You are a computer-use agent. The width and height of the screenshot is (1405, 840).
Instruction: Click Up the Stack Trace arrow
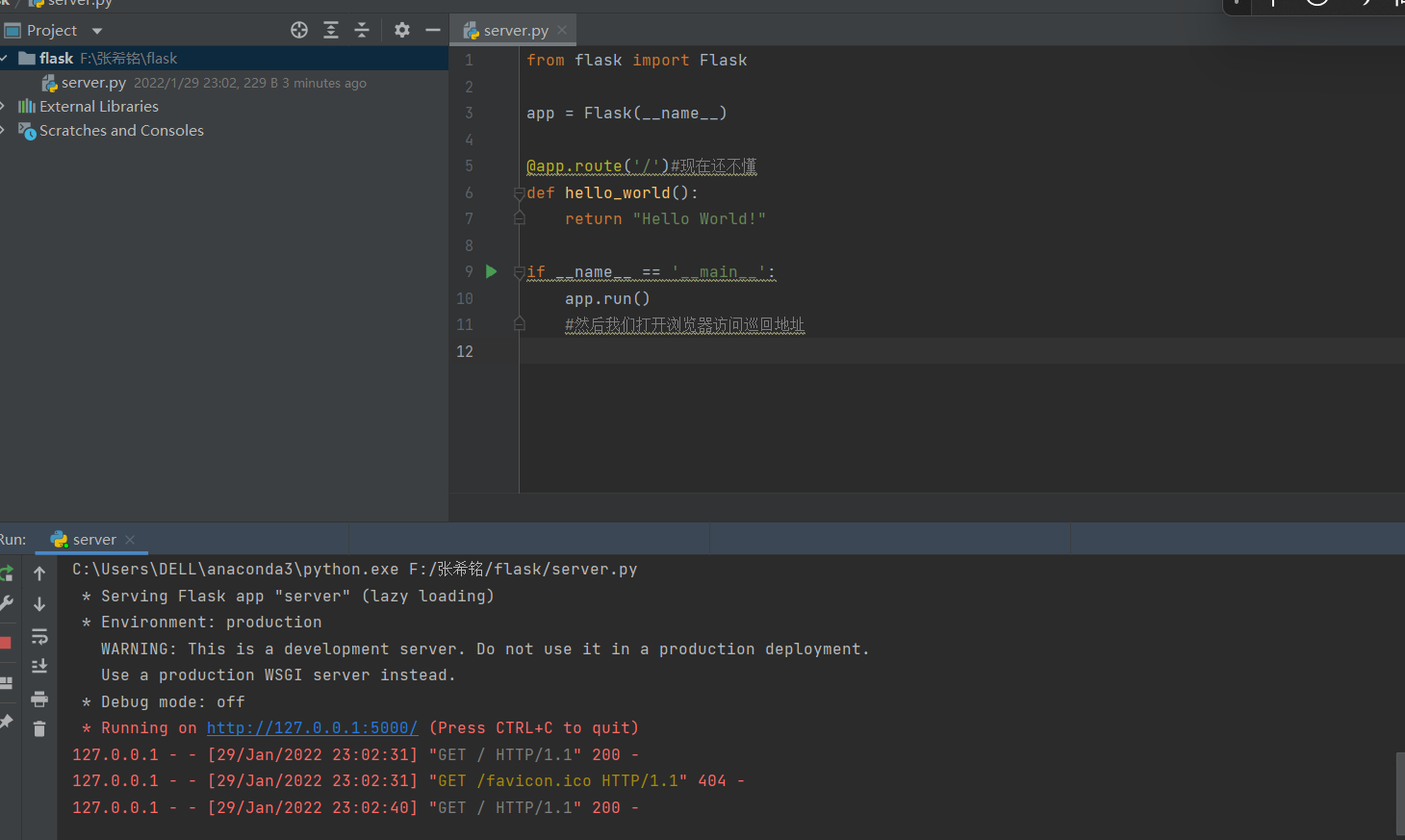39,573
